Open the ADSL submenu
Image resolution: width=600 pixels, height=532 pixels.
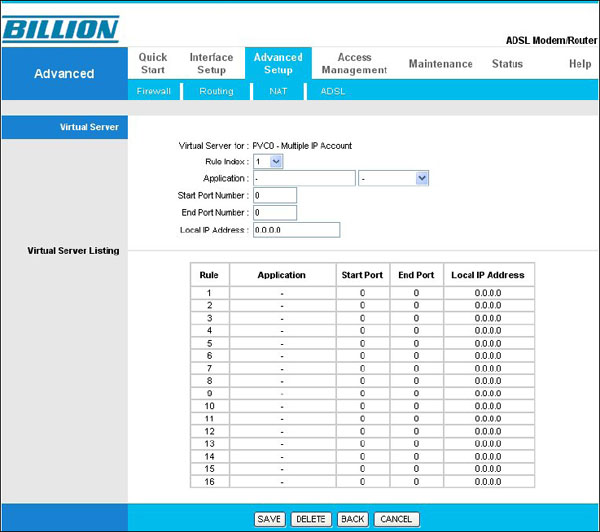[332, 91]
